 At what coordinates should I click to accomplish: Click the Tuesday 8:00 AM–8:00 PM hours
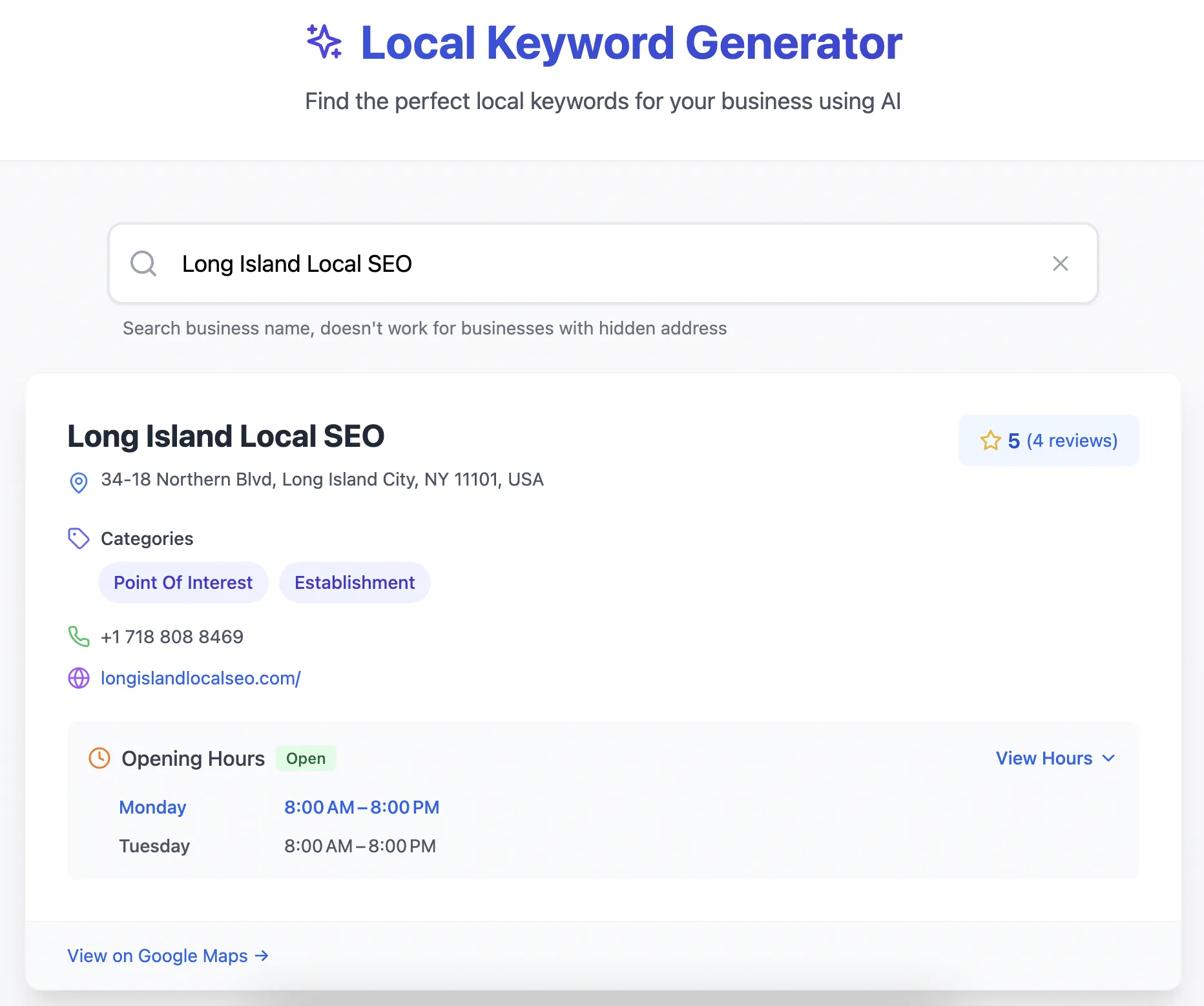[x=360, y=846]
